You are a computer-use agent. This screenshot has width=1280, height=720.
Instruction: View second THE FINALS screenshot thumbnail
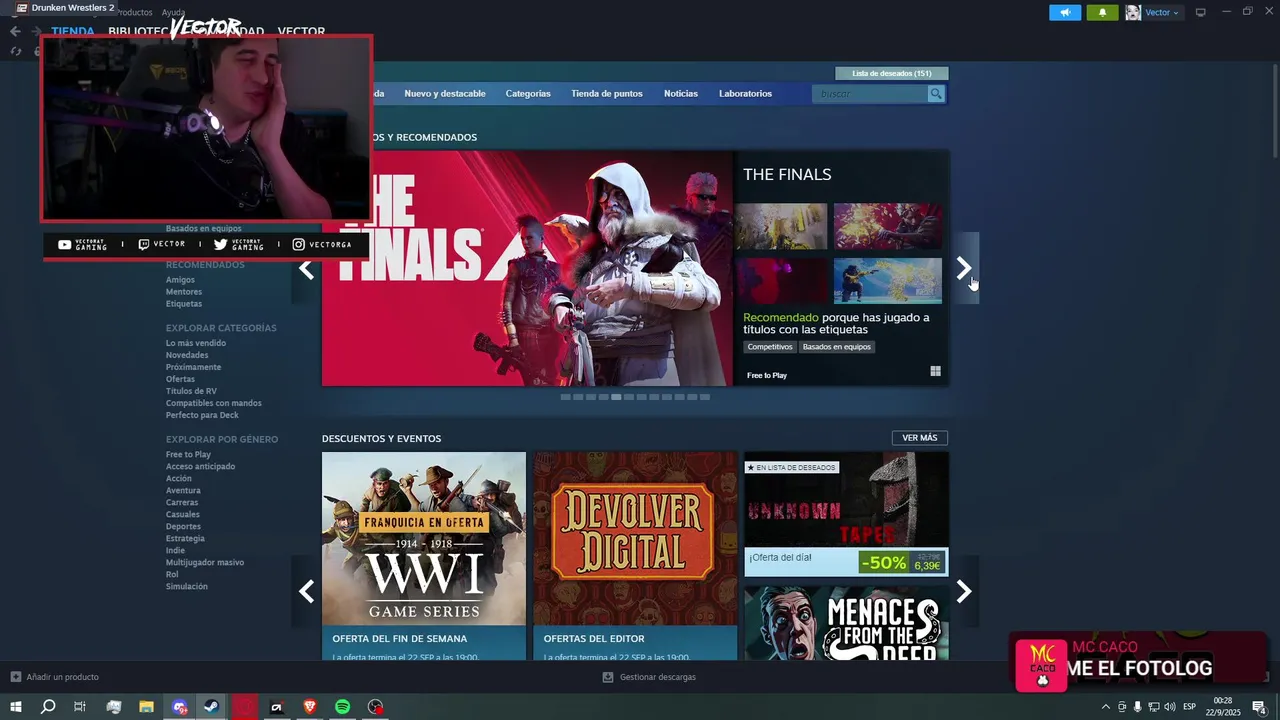pyautogui.click(x=888, y=226)
